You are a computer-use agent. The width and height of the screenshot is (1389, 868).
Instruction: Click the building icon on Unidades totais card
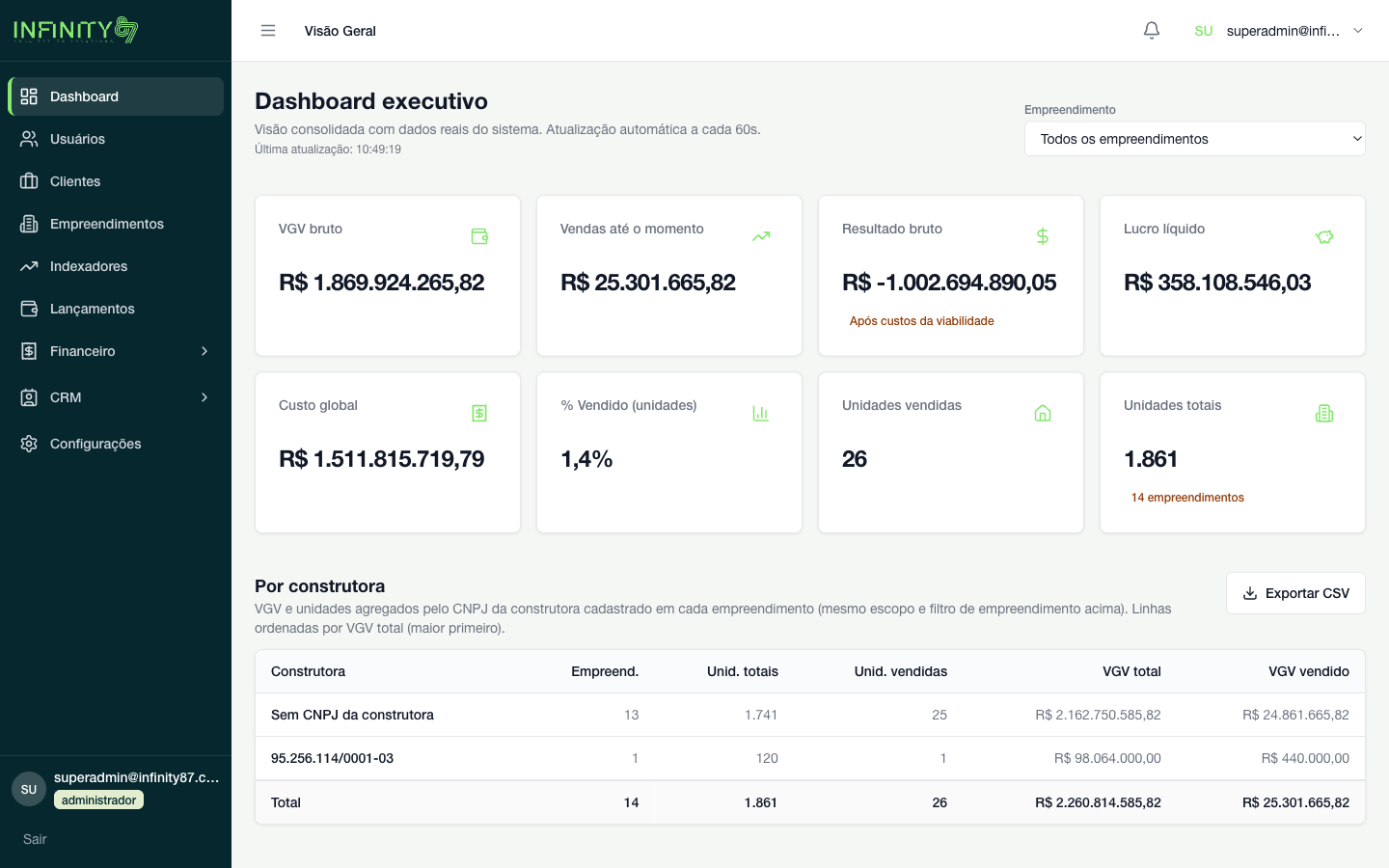[1324, 413]
